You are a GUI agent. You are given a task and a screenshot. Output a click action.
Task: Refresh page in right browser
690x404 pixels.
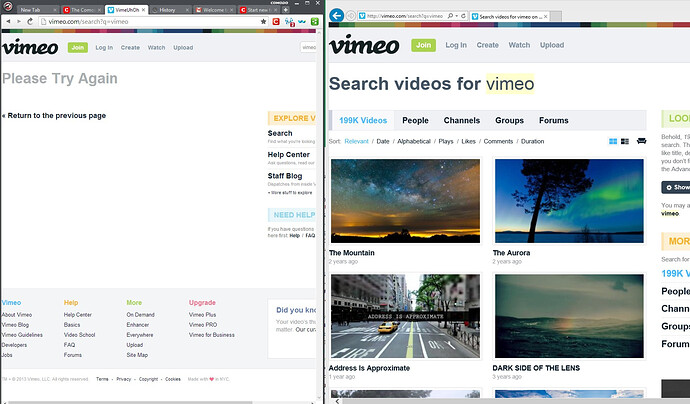463,16
